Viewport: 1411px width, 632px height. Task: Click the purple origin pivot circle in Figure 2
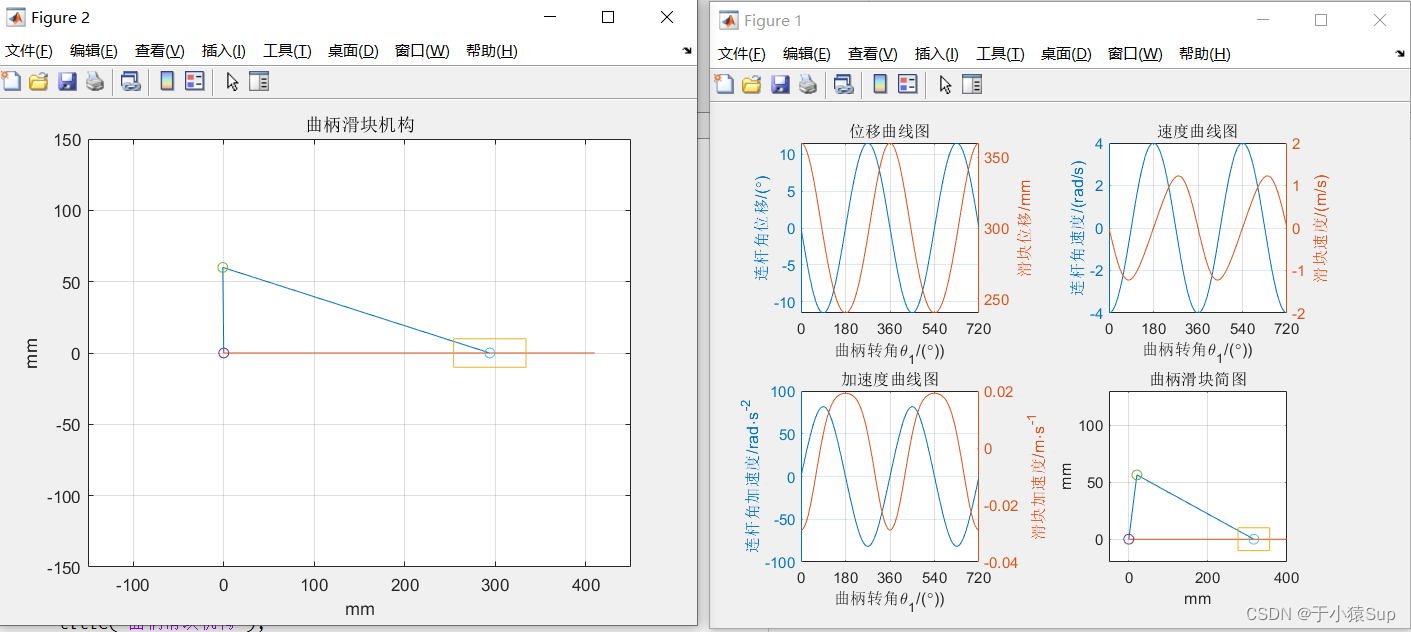coord(223,353)
